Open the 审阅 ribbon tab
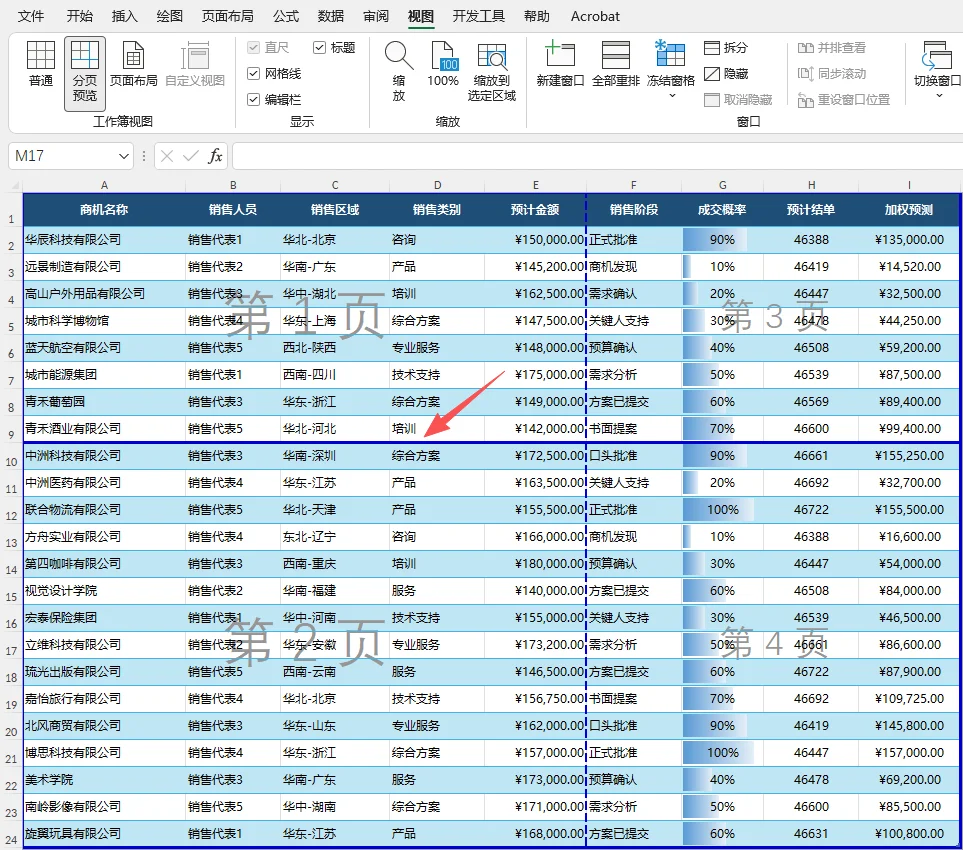Viewport: 963px width, 850px height. tap(376, 16)
